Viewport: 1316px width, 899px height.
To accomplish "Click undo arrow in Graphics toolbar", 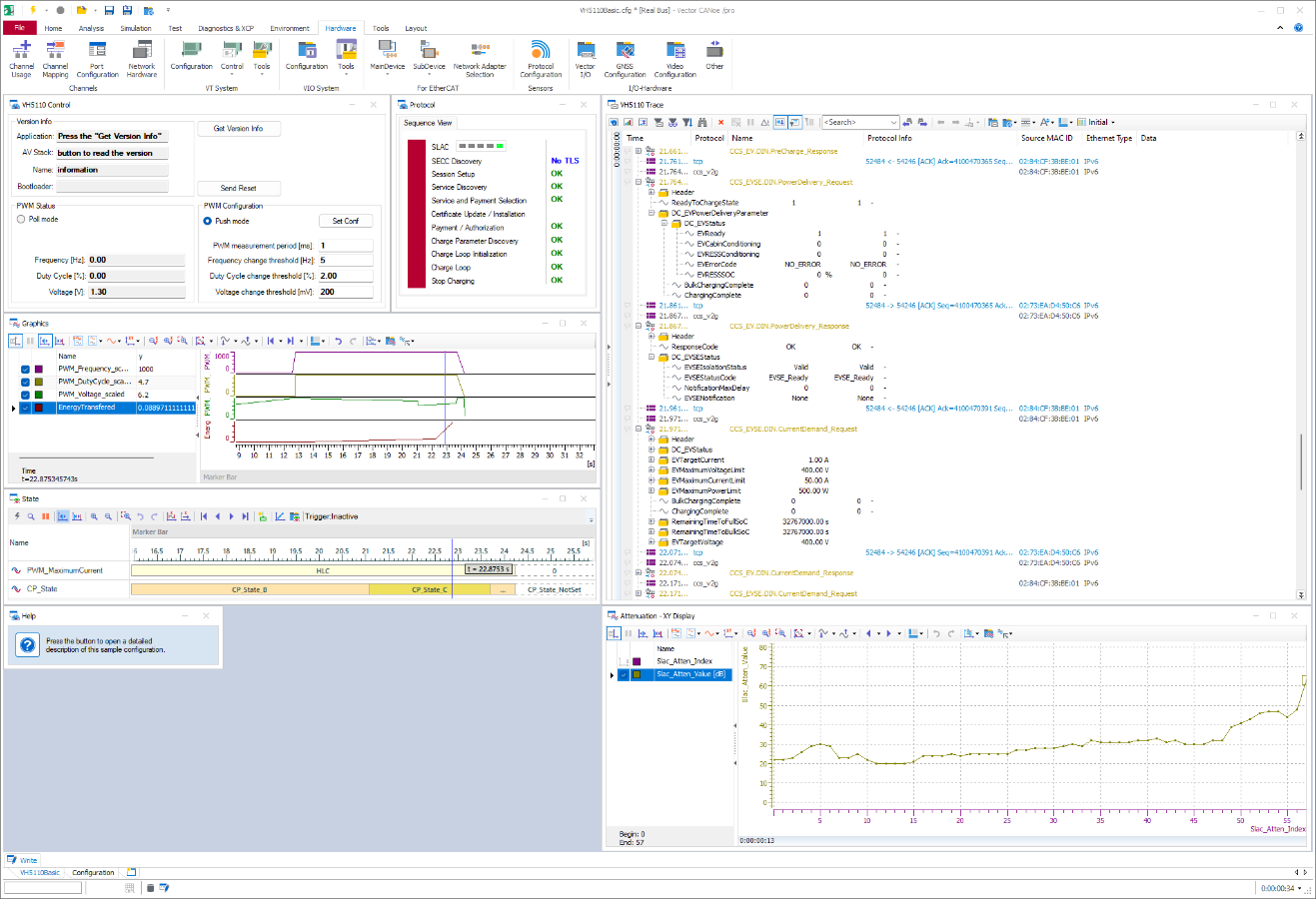I will pos(339,341).
